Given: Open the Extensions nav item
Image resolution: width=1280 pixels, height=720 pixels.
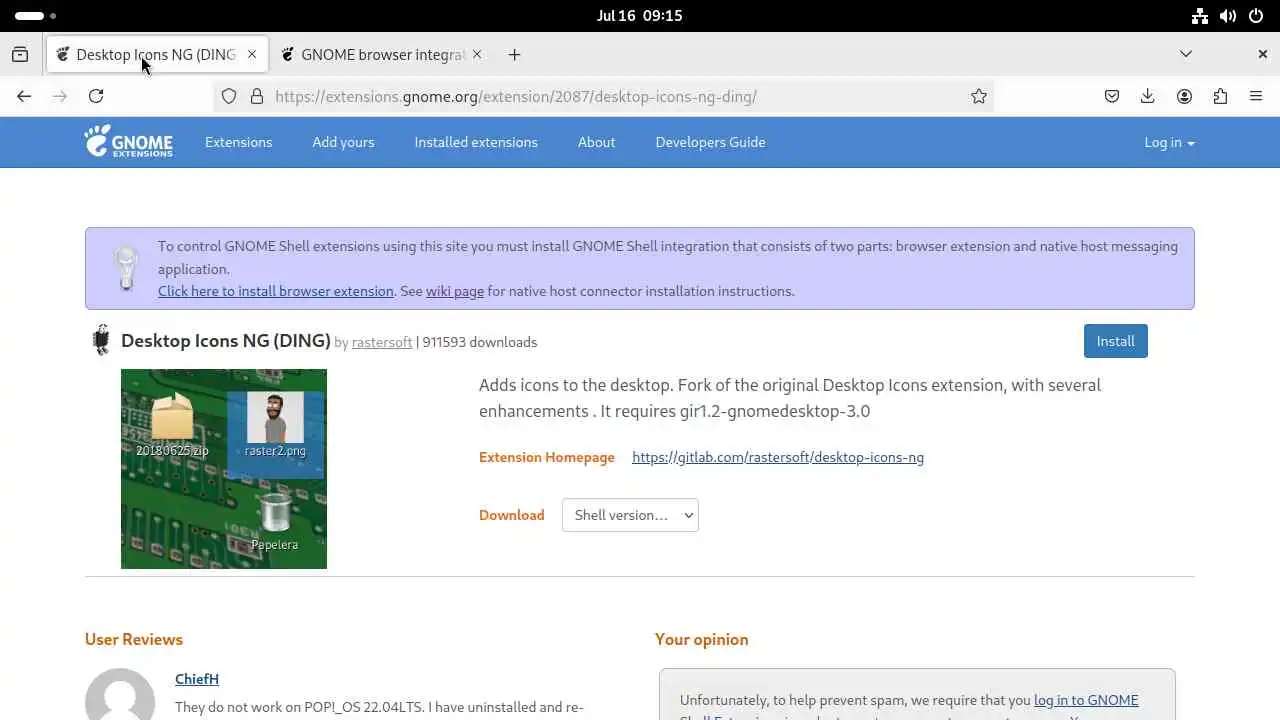Looking at the screenshot, I should (x=238, y=142).
